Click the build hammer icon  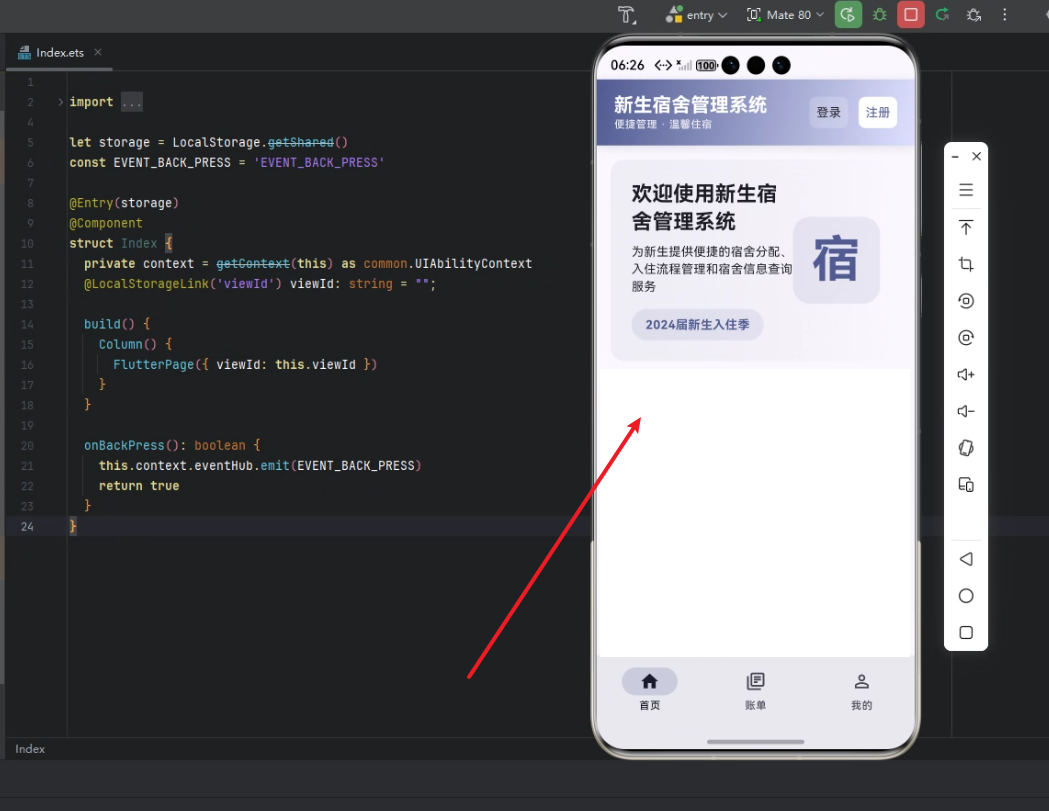click(x=627, y=15)
